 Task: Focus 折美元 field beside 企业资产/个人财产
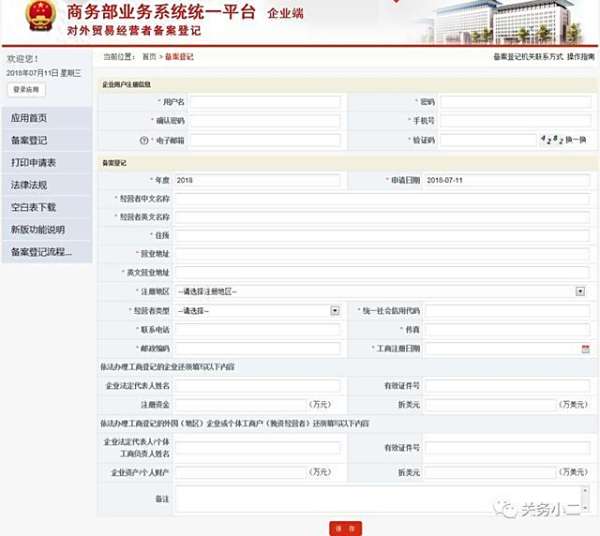point(490,472)
